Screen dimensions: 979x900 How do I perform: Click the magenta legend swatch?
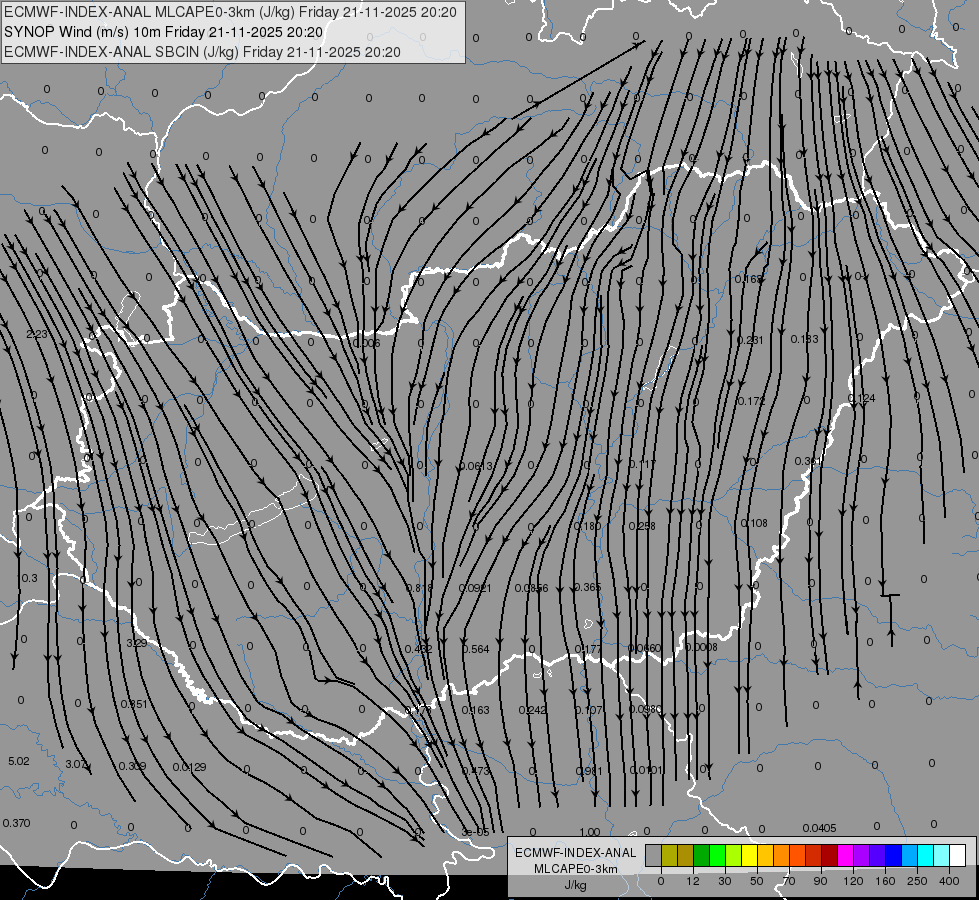(x=845, y=855)
